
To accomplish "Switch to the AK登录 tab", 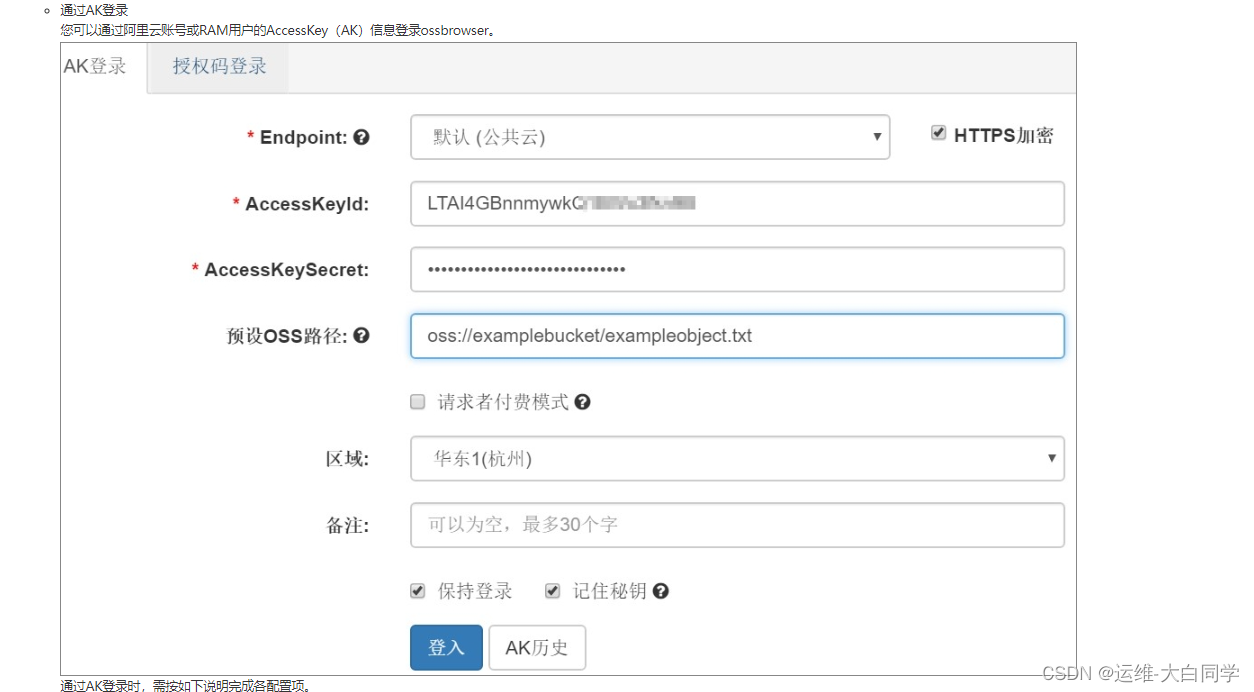I will coord(104,67).
